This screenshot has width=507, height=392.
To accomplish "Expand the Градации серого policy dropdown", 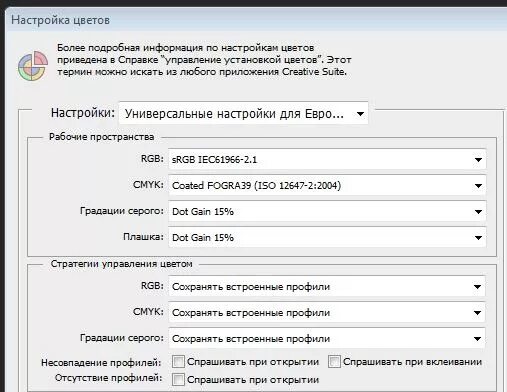I will pos(327,338).
